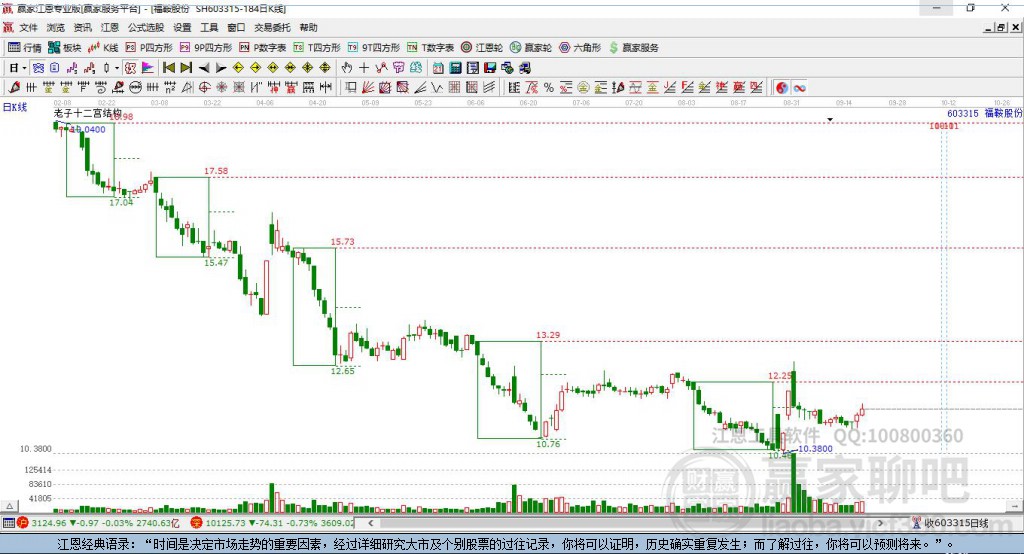Click the scroll-right arrow on horizontal scrollbar
Screen dimensions: 1024x554
point(880,523)
